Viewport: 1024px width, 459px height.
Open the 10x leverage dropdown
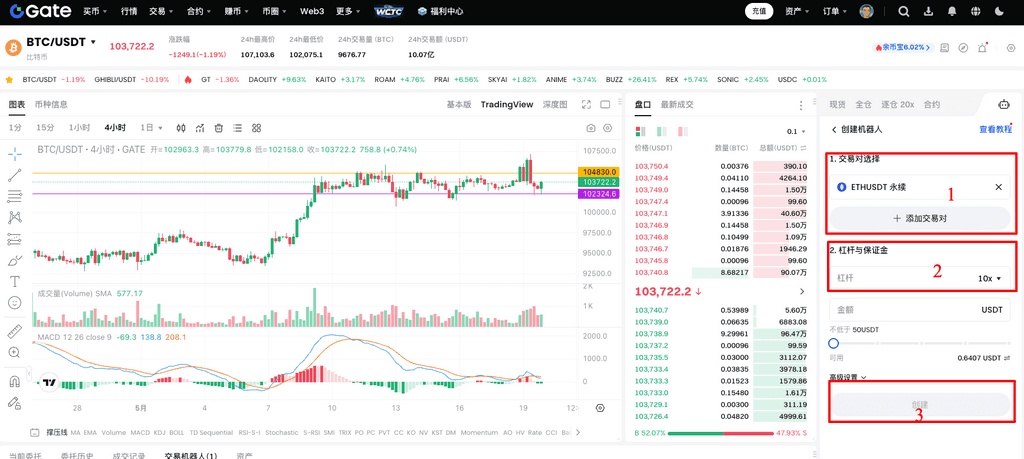pyautogui.click(x=989, y=278)
